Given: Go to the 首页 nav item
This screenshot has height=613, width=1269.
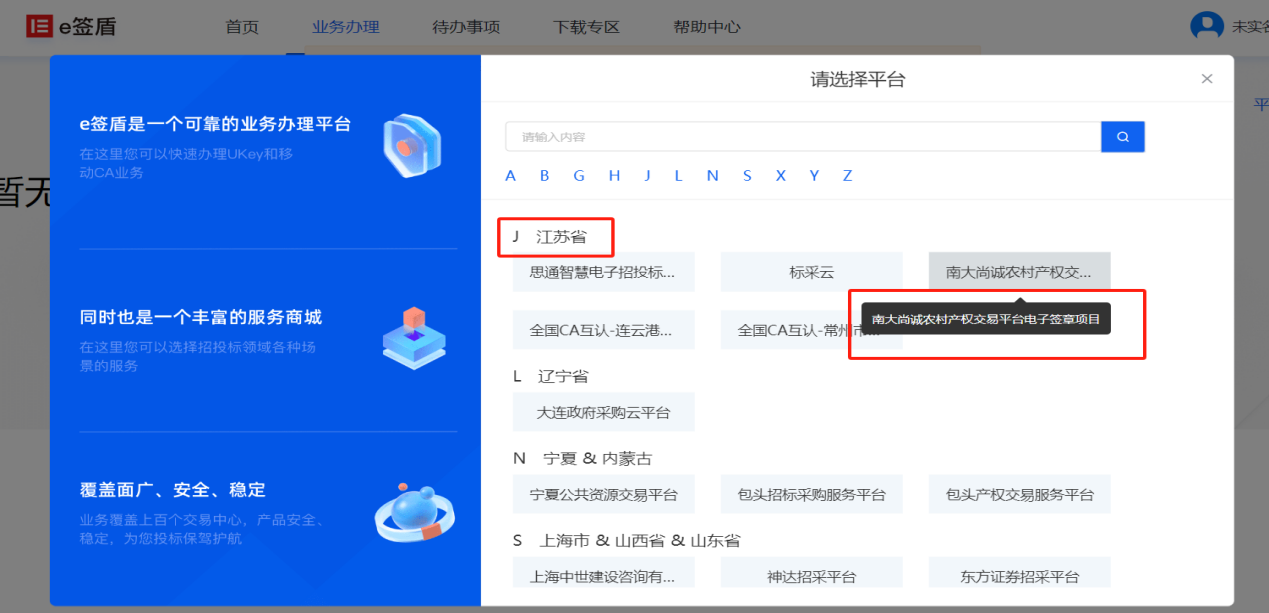Looking at the screenshot, I should (242, 27).
